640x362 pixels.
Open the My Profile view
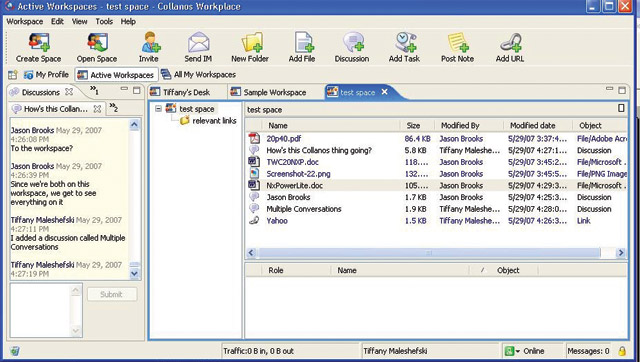tap(46, 75)
